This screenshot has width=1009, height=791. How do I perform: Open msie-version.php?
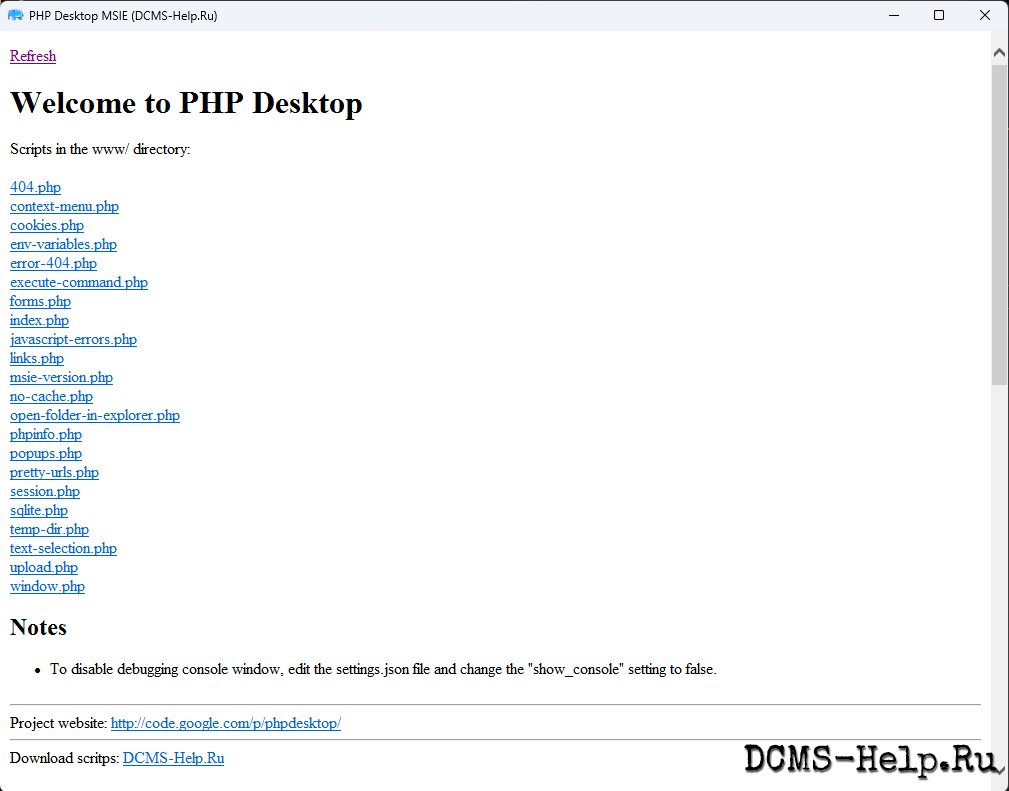point(61,377)
